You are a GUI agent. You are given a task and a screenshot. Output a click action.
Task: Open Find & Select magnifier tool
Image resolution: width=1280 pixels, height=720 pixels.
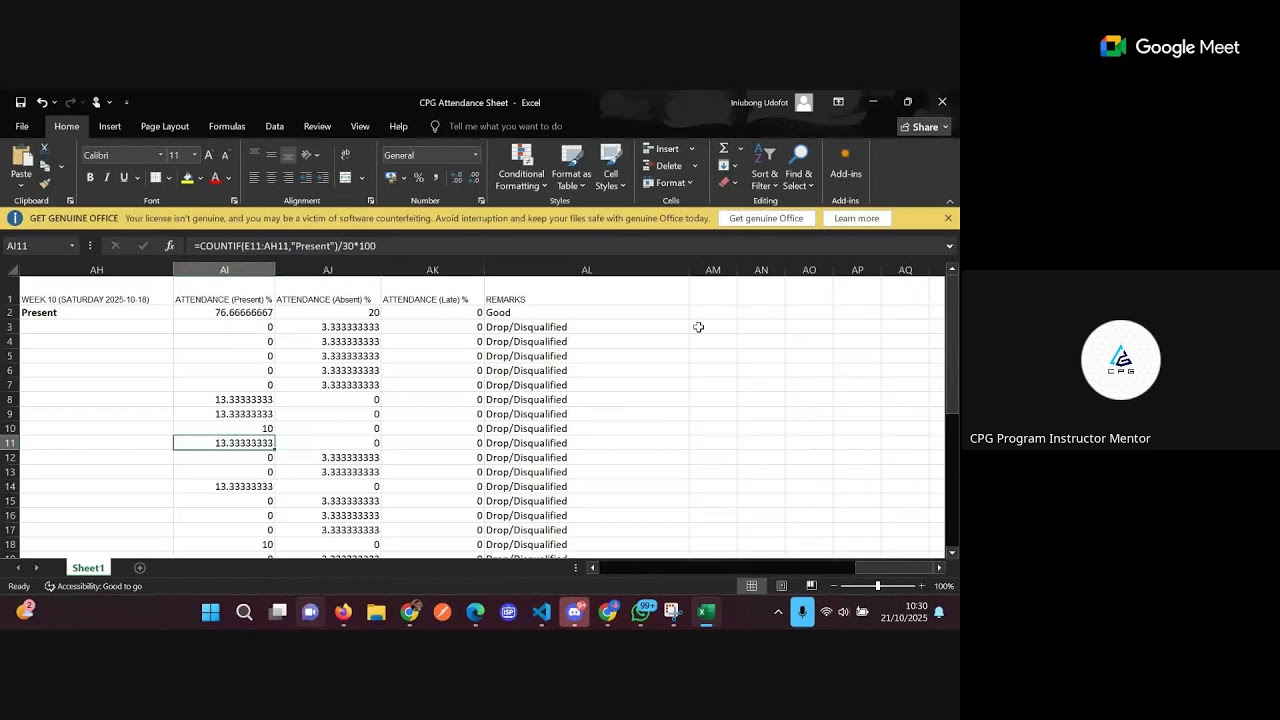[799, 167]
